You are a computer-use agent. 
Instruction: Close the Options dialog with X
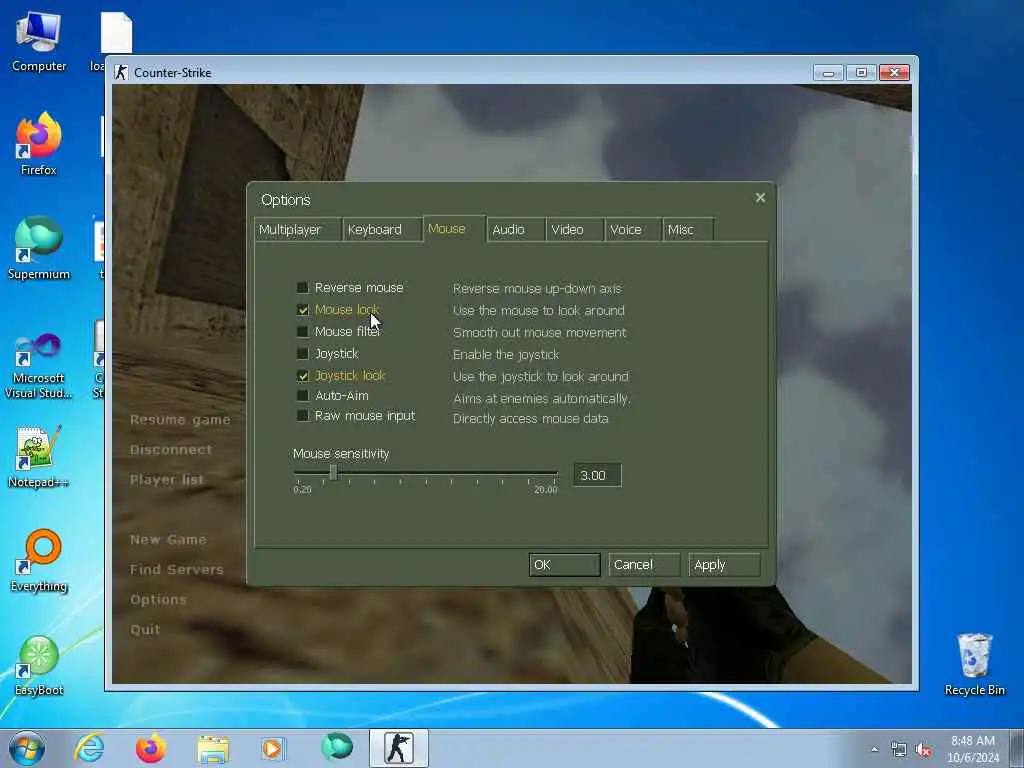pyautogui.click(x=760, y=197)
